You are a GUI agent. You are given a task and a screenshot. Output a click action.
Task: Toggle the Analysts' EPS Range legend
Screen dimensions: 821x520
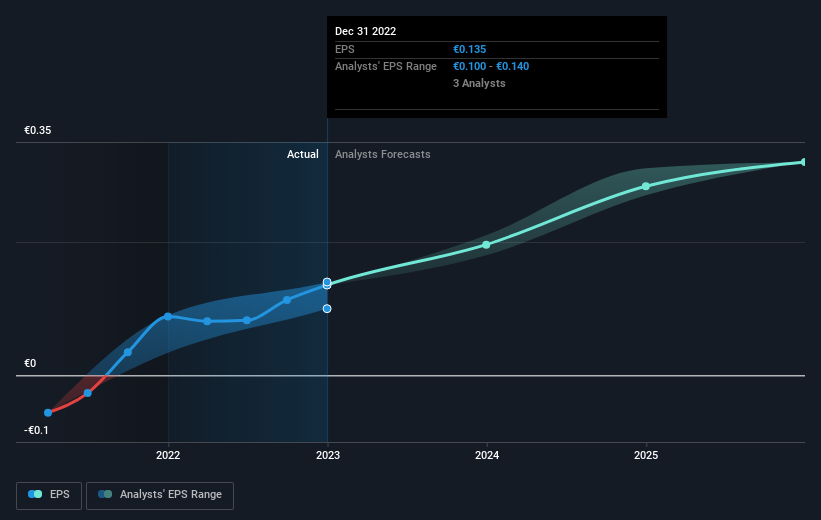coord(160,495)
